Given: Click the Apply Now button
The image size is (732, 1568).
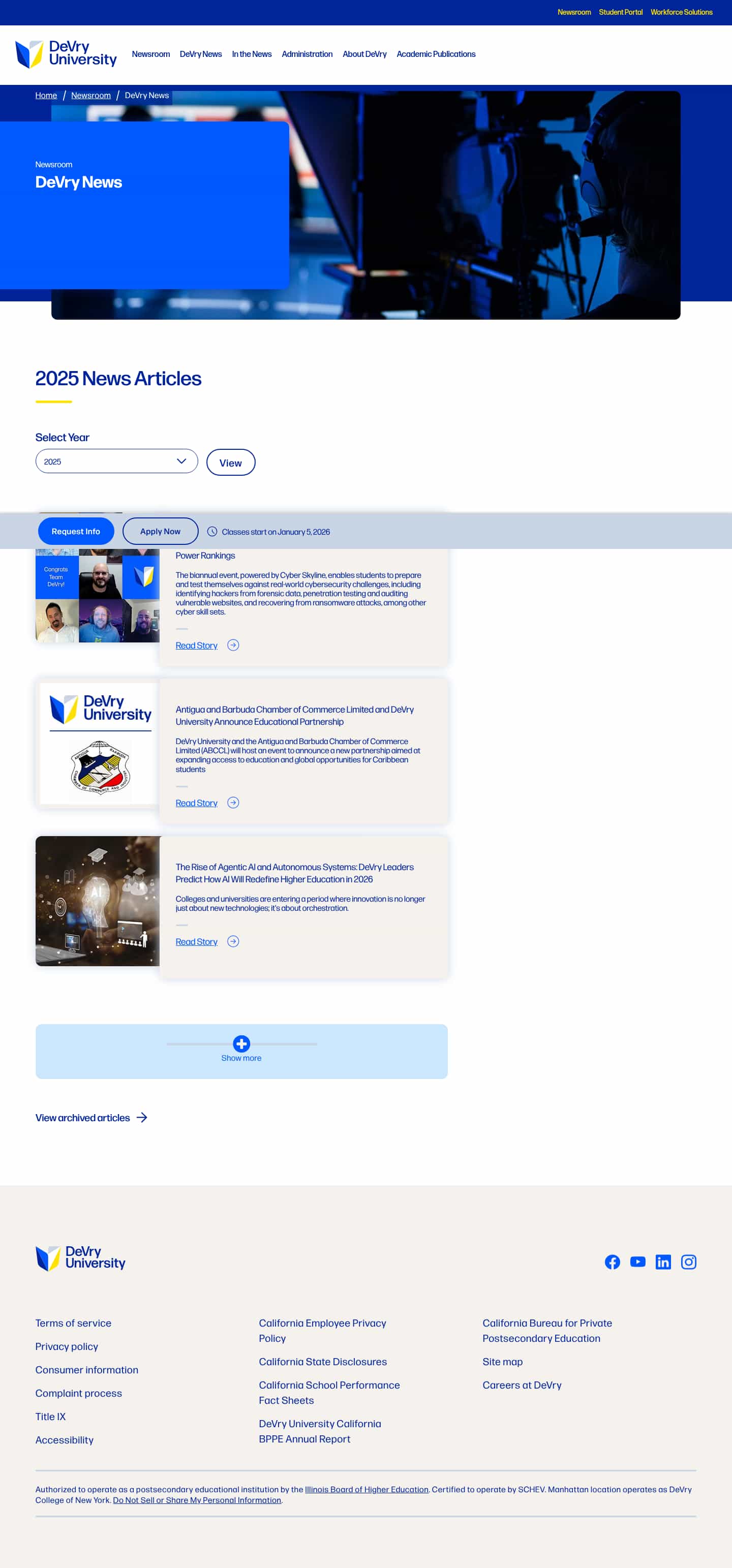Looking at the screenshot, I should (x=160, y=531).
